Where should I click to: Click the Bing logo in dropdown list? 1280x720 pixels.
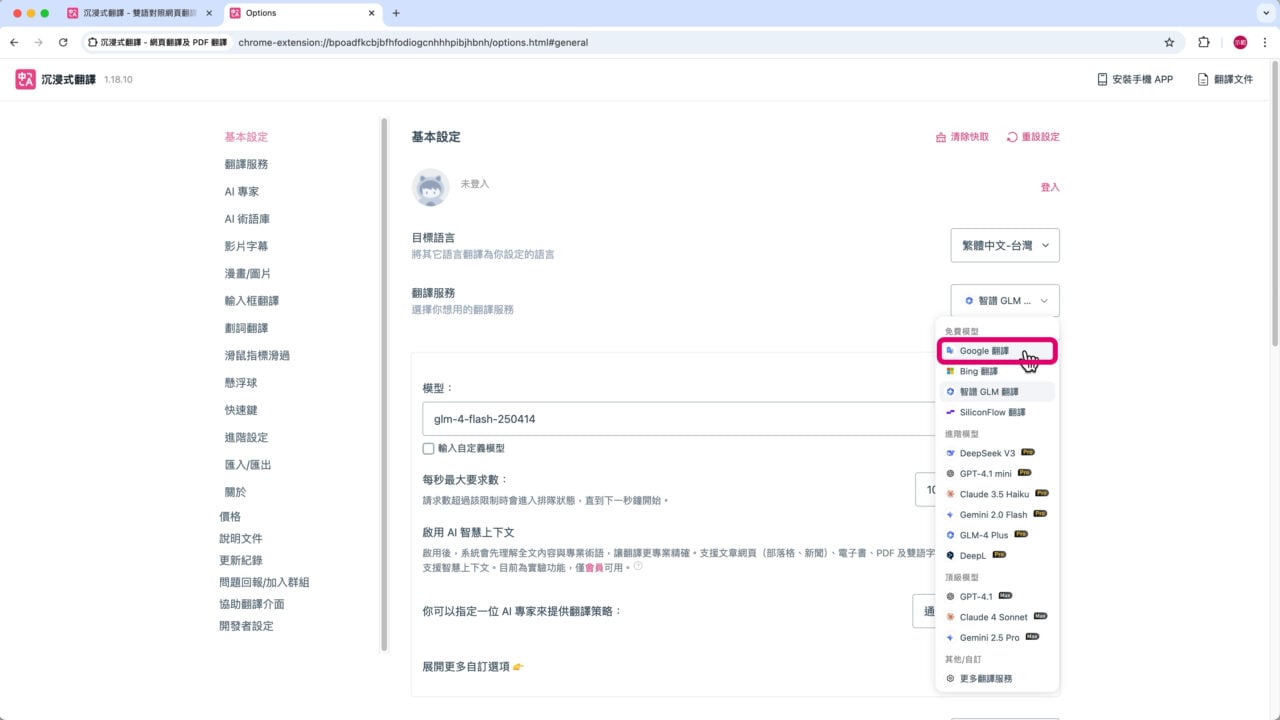point(950,371)
